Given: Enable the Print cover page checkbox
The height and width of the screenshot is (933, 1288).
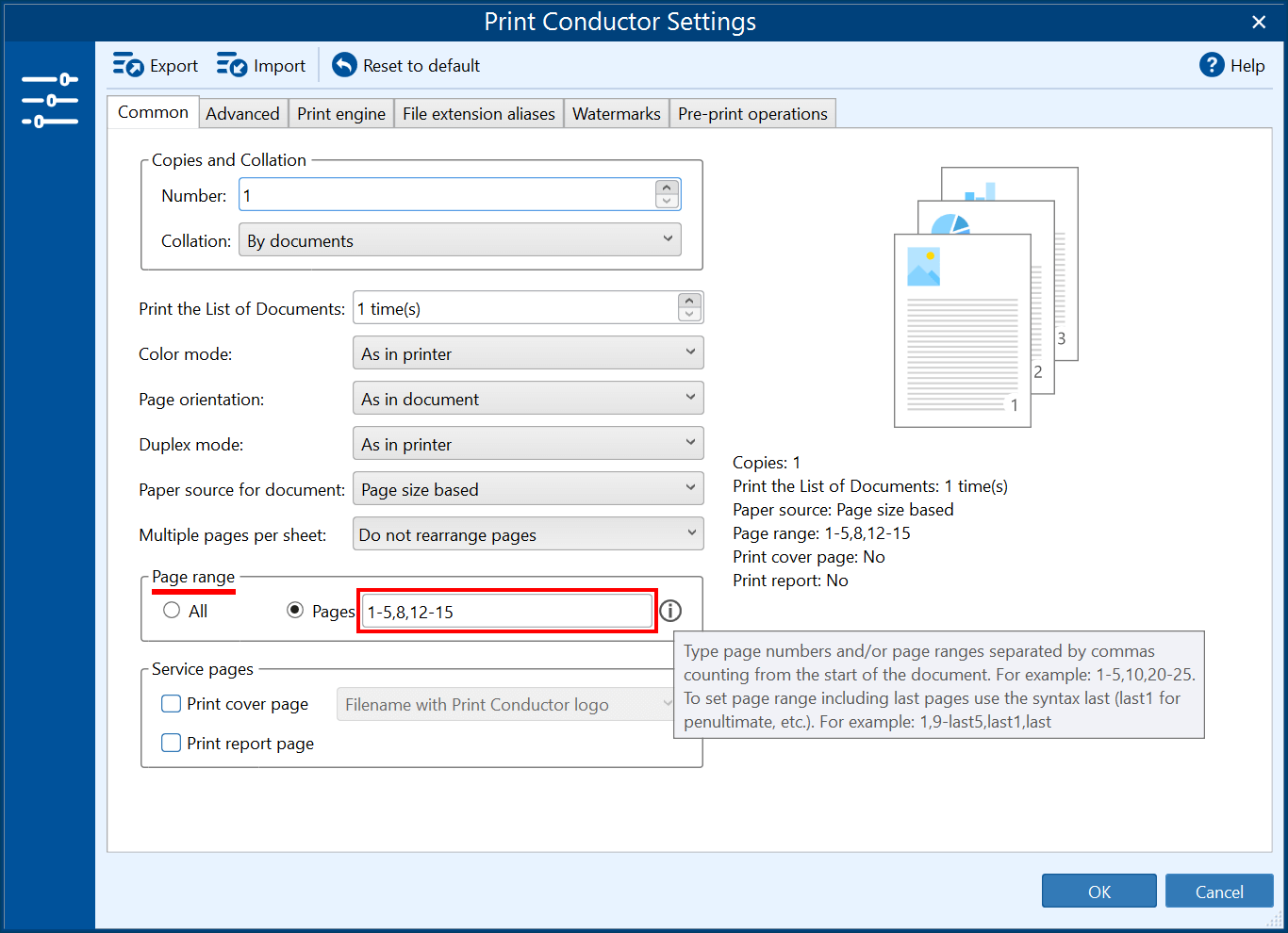Looking at the screenshot, I should (x=172, y=704).
